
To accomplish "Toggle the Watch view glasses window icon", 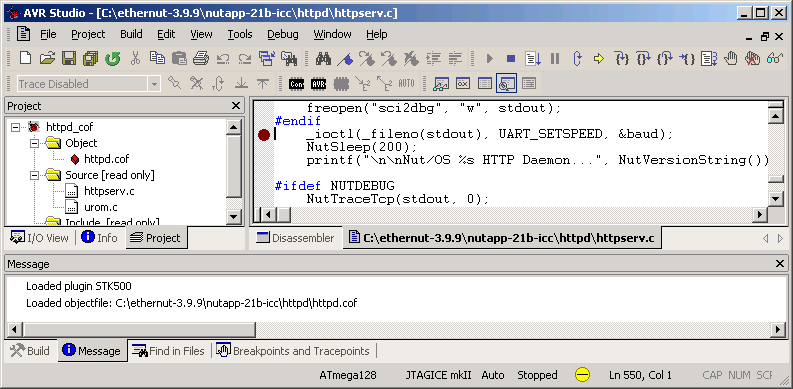I will click(x=442, y=83).
